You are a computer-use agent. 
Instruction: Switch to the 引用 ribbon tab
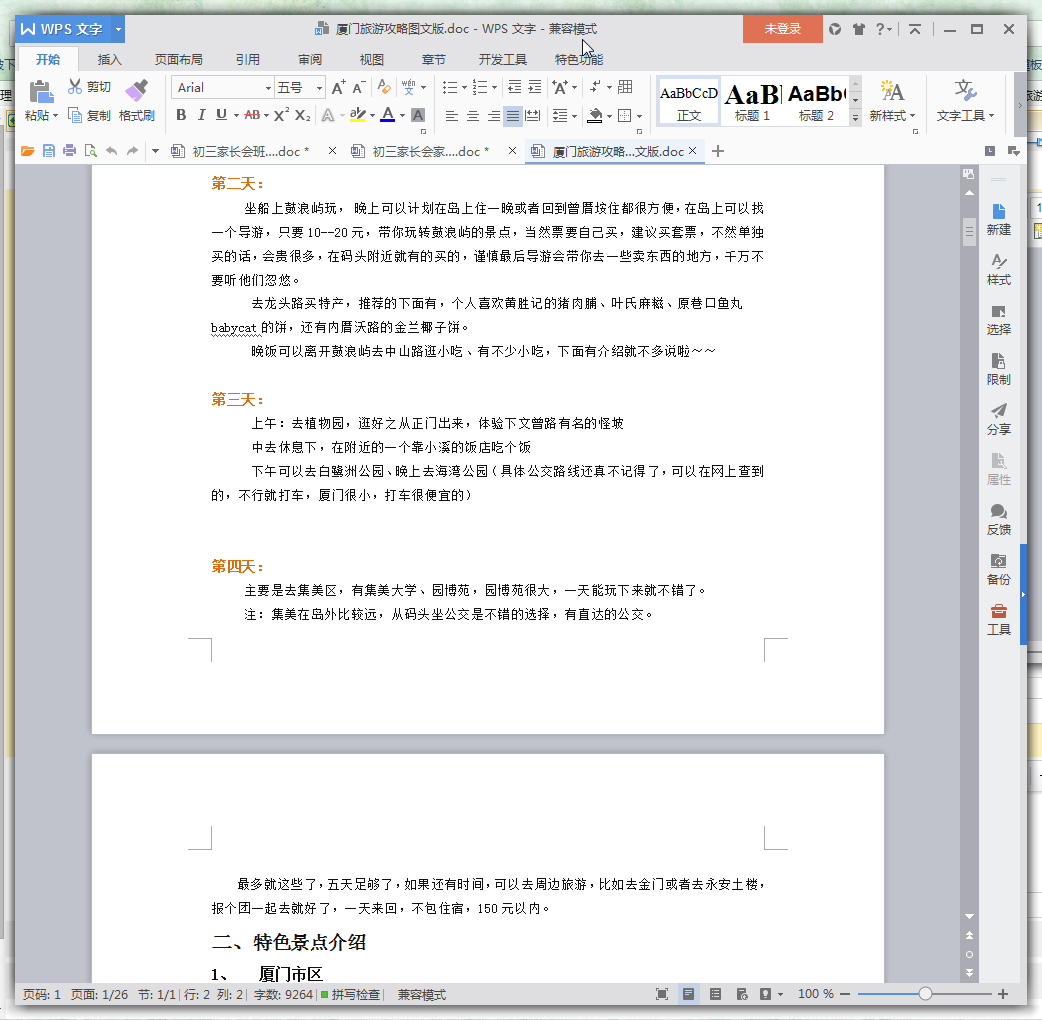(247, 60)
